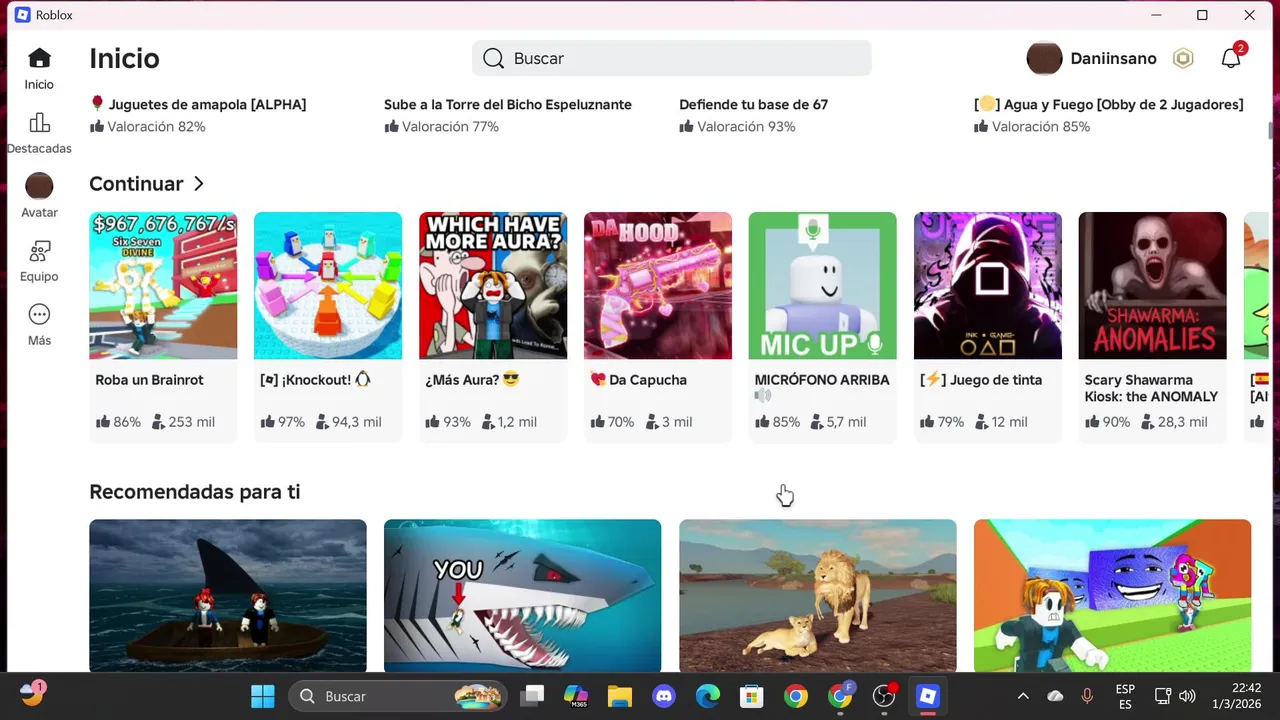Open Microsoft Store from the taskbar
Viewport: 1280px width, 720px height.
pos(752,696)
